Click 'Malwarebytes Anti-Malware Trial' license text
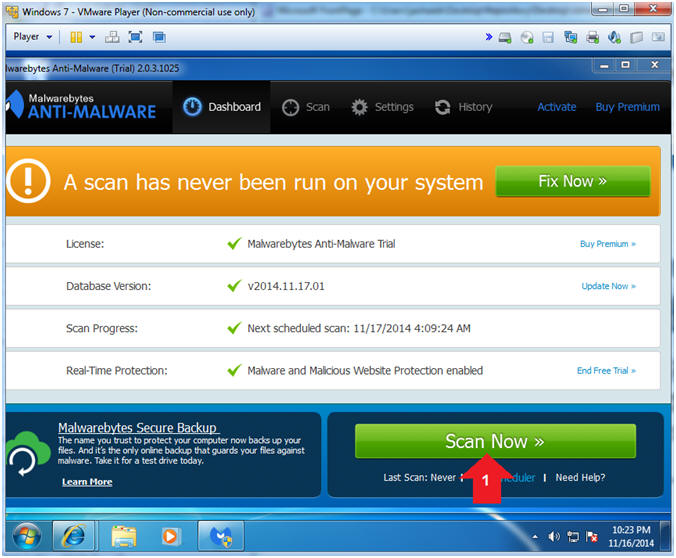 [x=321, y=244]
